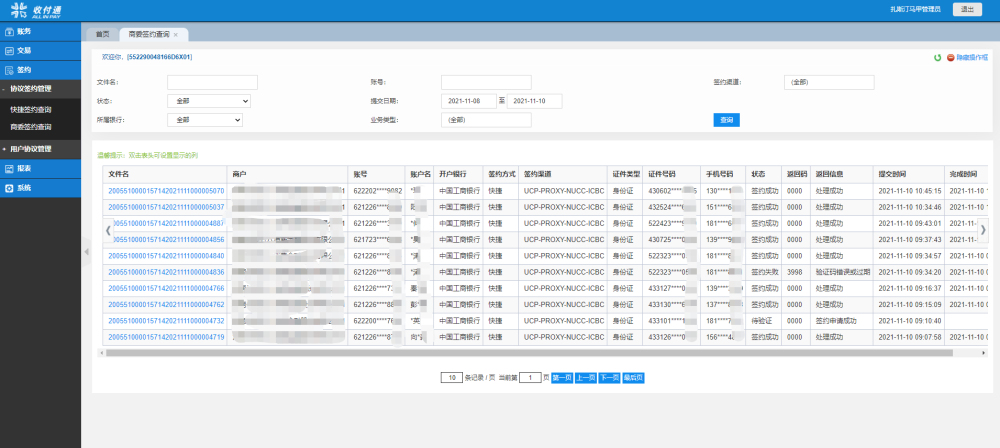1000x448 pixels.
Task: Open file link ending 000004732
Action: click(166, 321)
